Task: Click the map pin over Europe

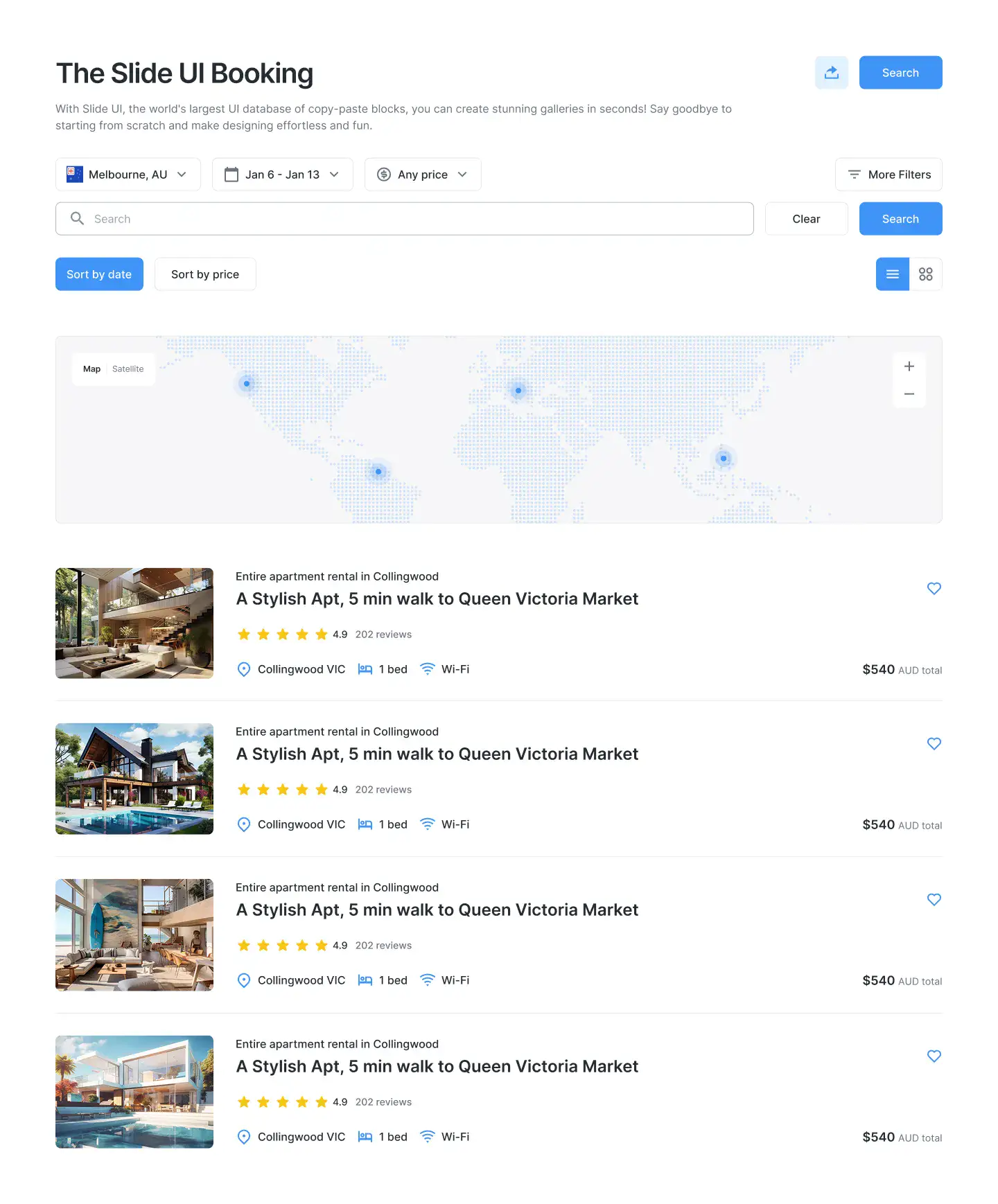Action: tap(518, 391)
